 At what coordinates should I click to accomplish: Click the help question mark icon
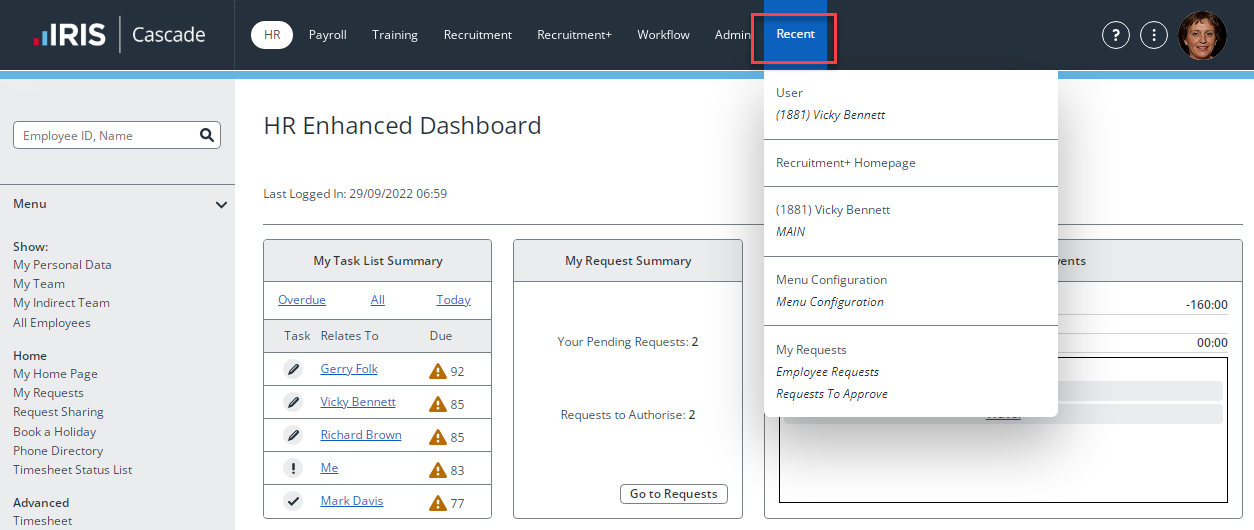click(x=1116, y=35)
